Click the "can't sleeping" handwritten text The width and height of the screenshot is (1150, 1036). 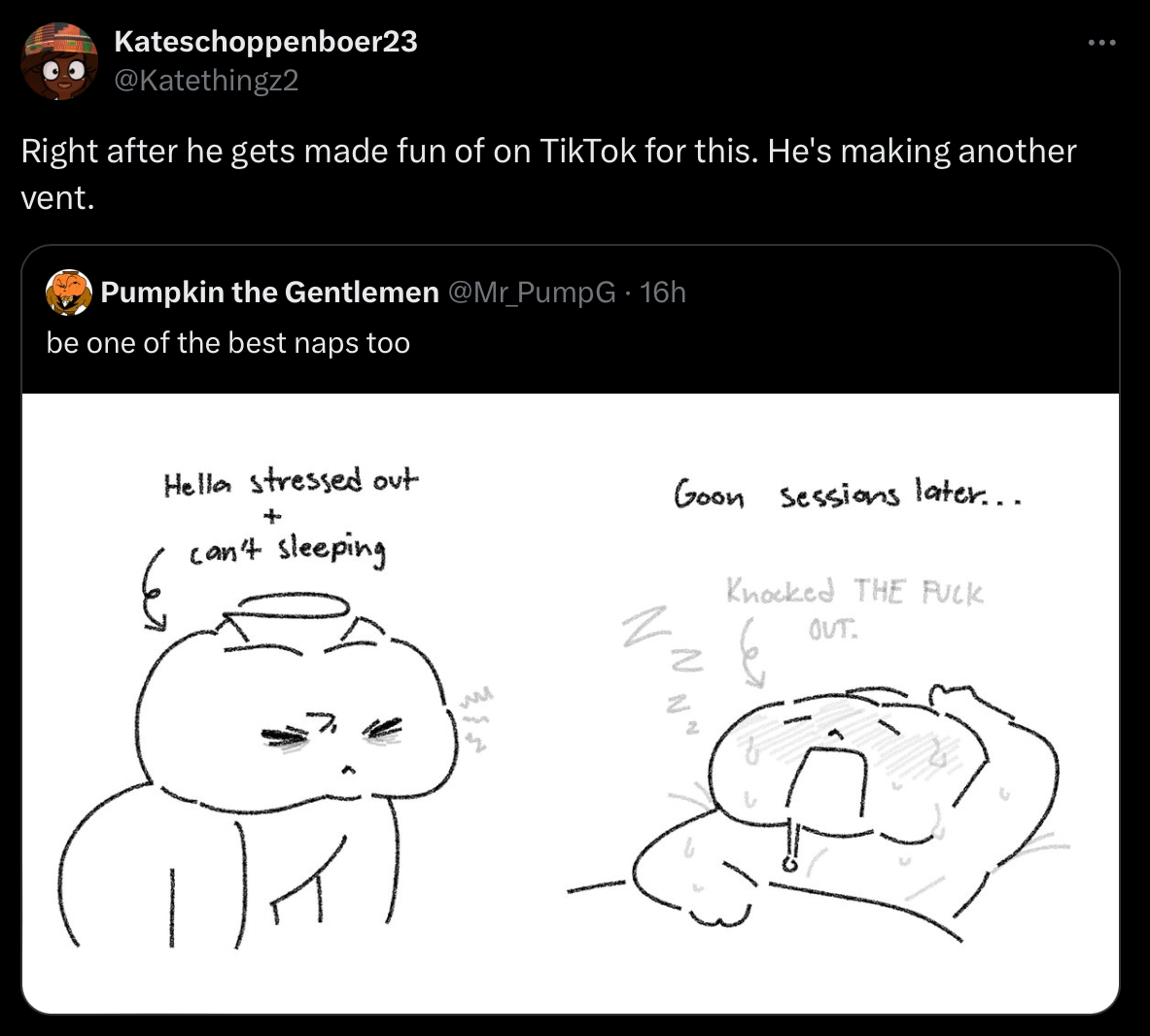coord(288,550)
